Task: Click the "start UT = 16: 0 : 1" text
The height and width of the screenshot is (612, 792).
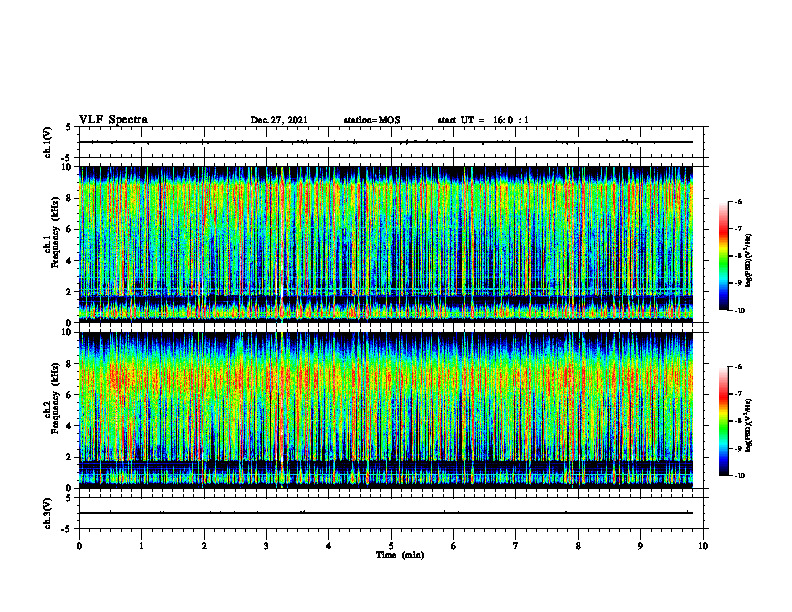Action: (483, 120)
